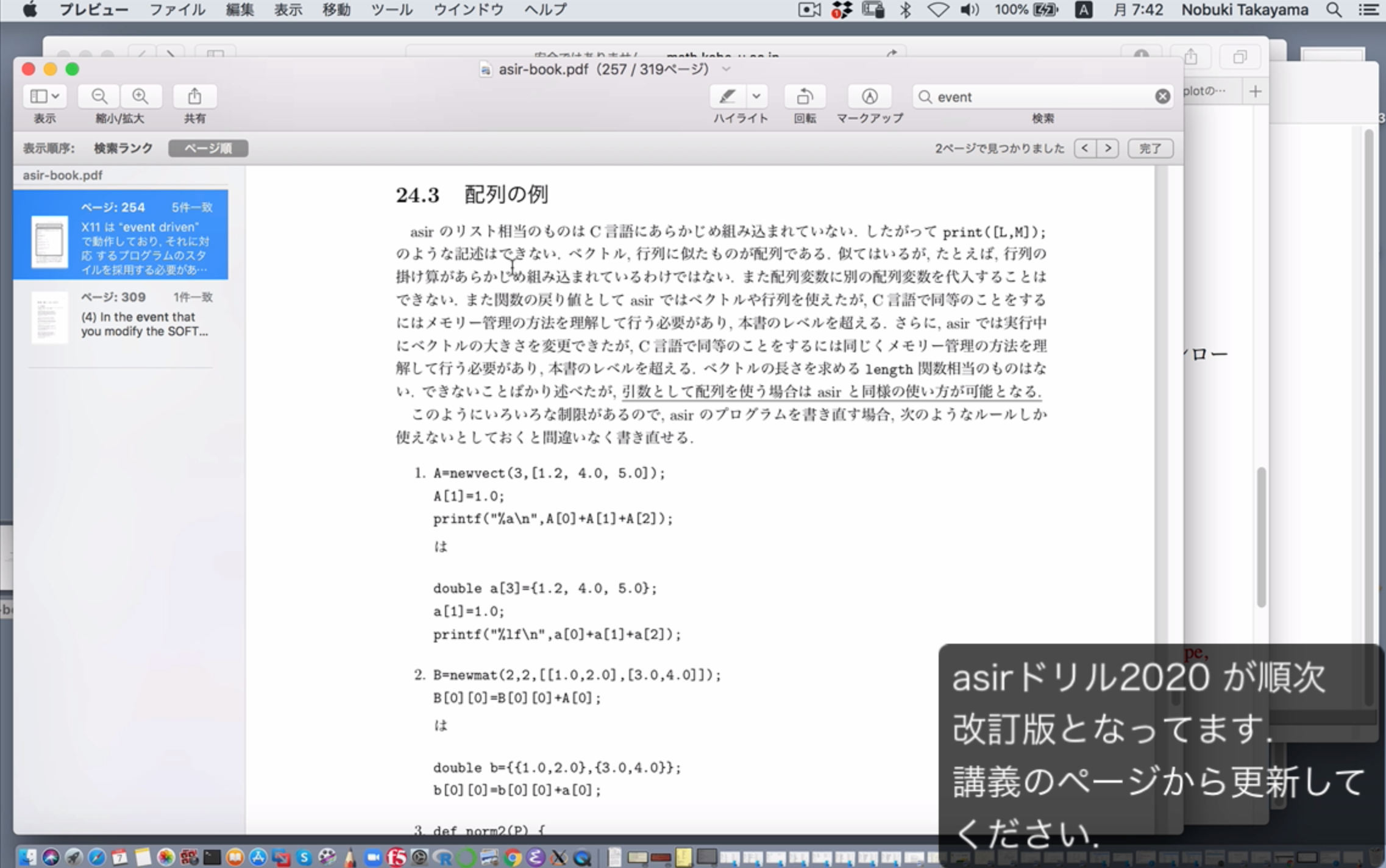1386x868 pixels.
Task: Open the 編集 menu
Action: pos(240,10)
